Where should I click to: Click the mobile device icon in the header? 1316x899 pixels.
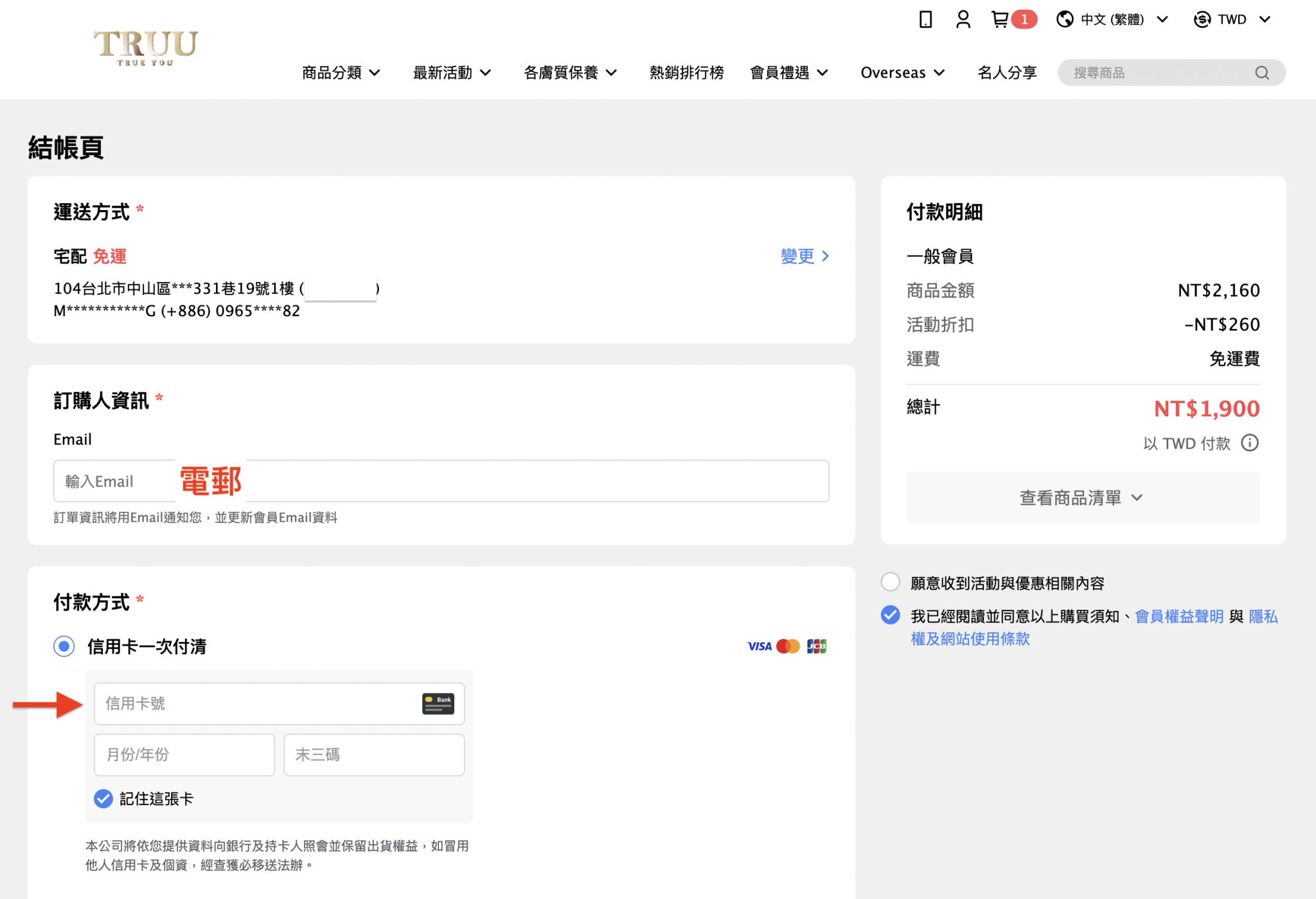(x=925, y=19)
